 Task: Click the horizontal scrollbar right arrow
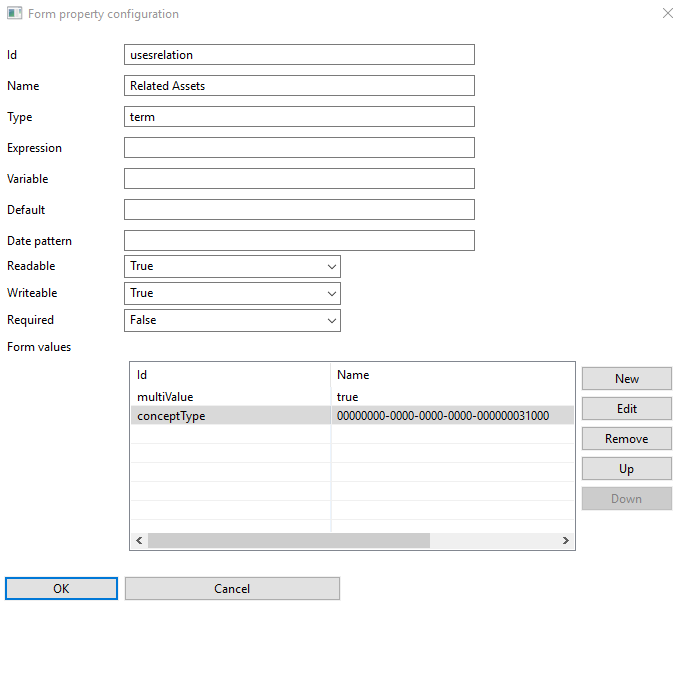coord(565,541)
